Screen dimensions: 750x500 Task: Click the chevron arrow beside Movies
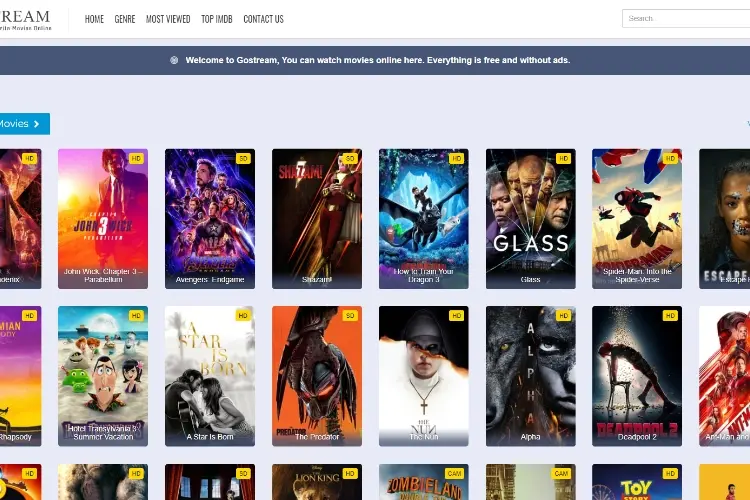pyautogui.click(x=37, y=124)
